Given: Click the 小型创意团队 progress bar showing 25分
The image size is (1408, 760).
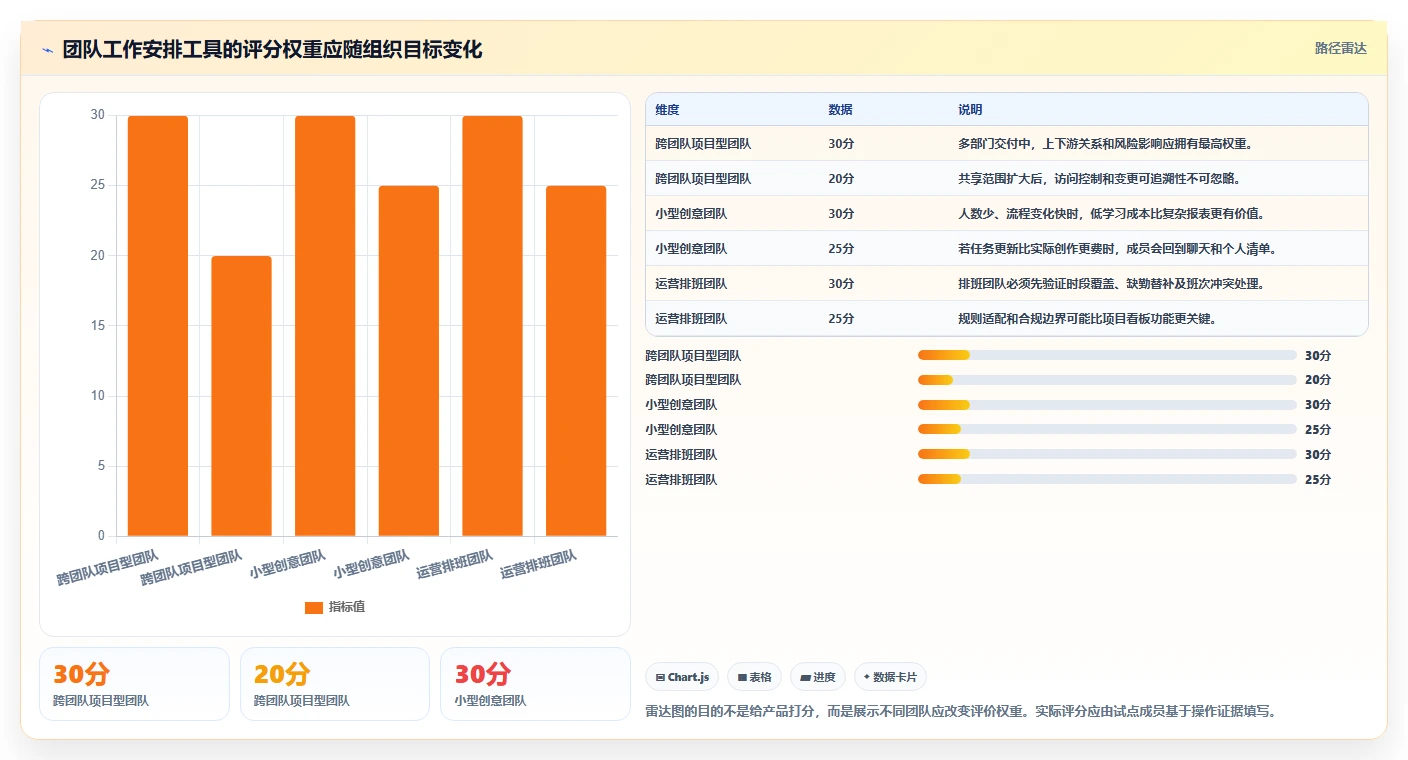Looking at the screenshot, I should [1107, 430].
